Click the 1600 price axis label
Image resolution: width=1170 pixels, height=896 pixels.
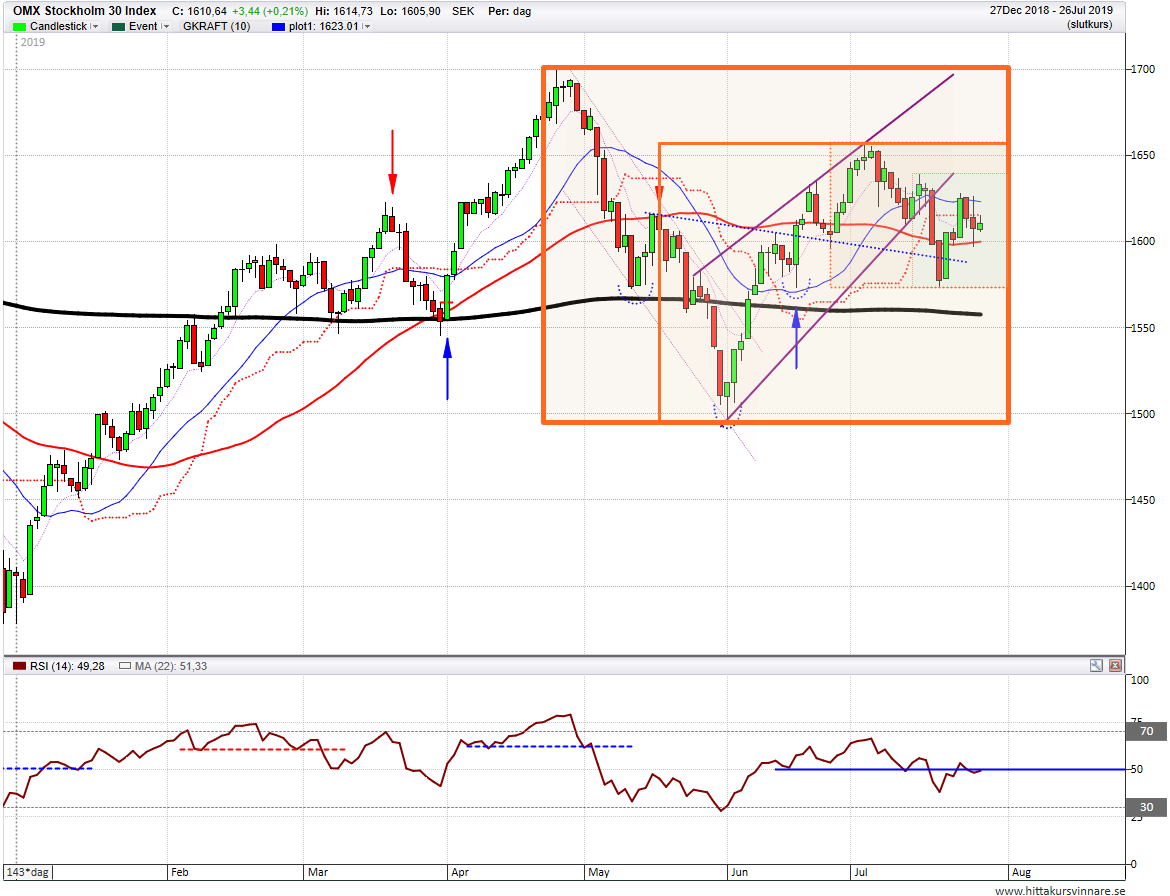tap(1142, 241)
